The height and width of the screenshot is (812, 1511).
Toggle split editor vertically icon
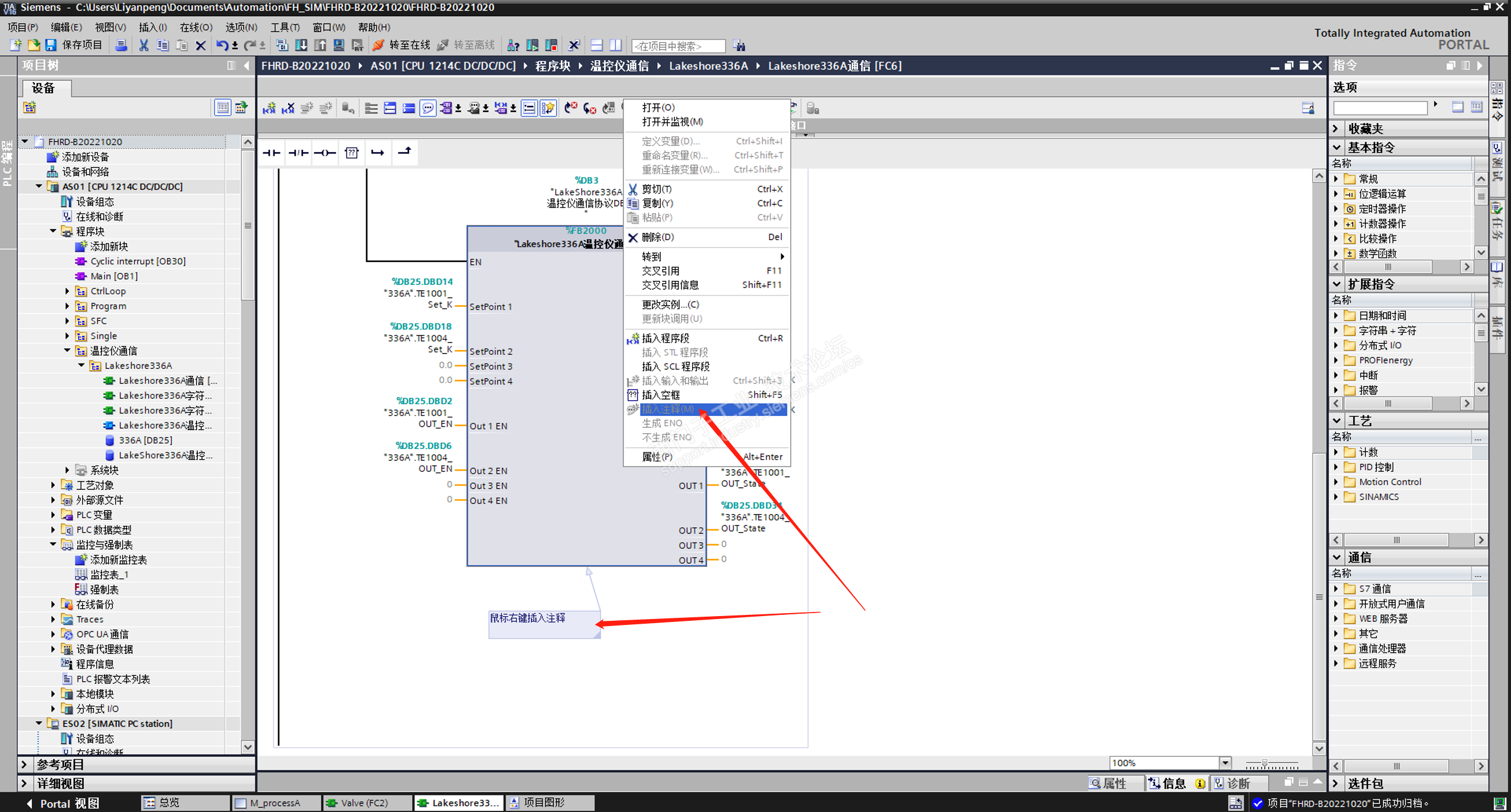coord(615,45)
